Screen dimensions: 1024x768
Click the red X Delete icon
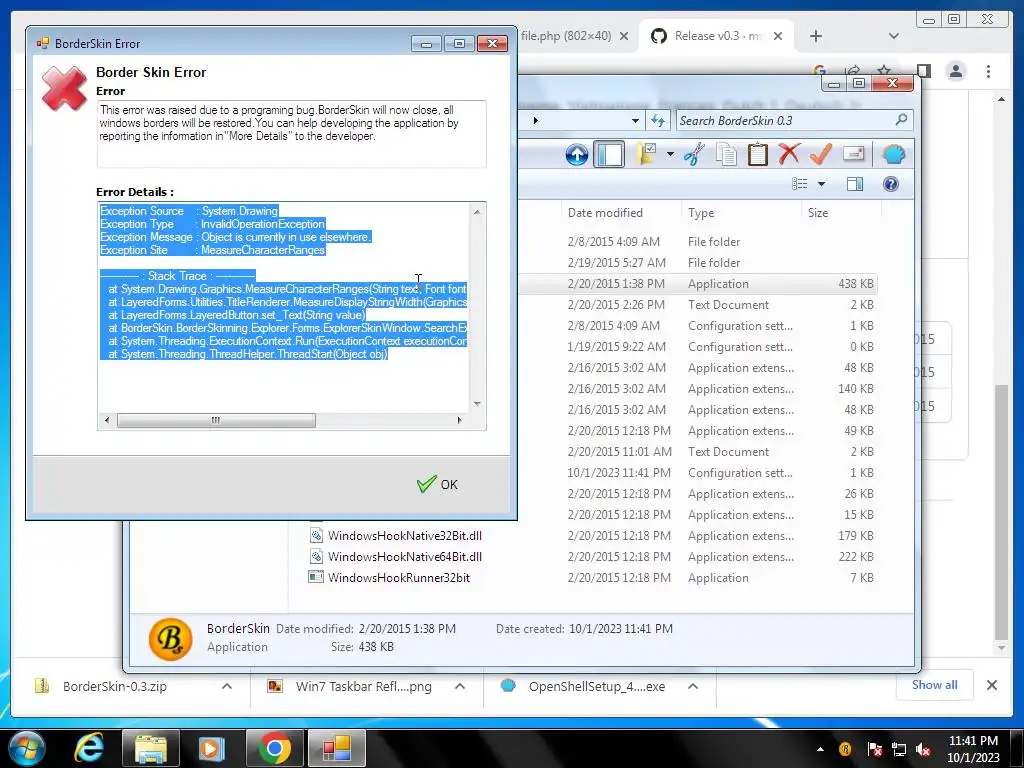pos(789,155)
